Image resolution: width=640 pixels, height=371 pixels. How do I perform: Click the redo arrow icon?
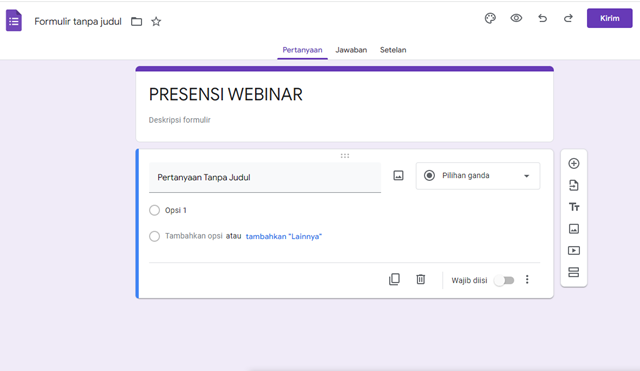click(568, 18)
